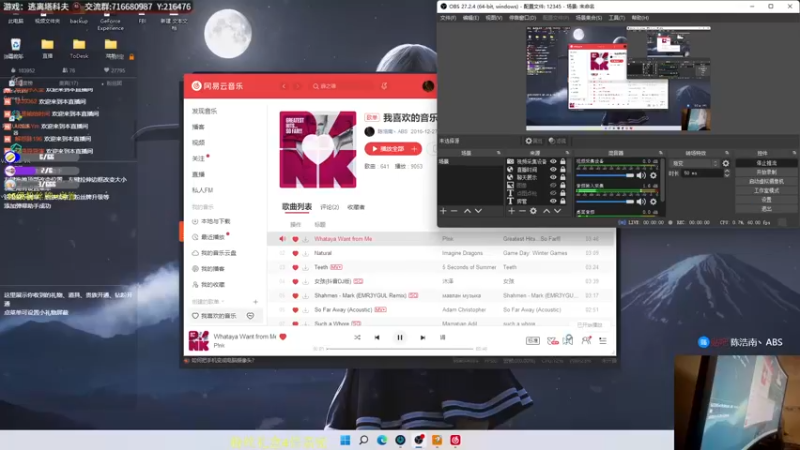The image size is (800, 450).
Task: Open 私人FM in the NetEase sidebar
Action: click(x=203, y=190)
